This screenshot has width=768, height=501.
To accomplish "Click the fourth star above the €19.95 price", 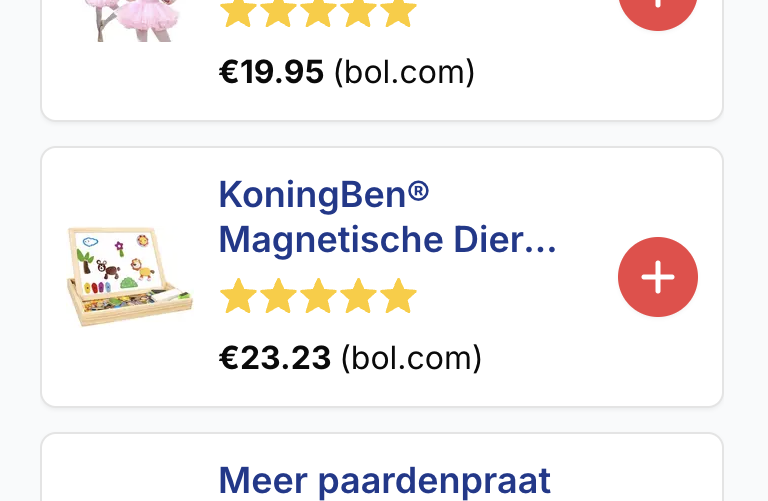I will 358,13.
